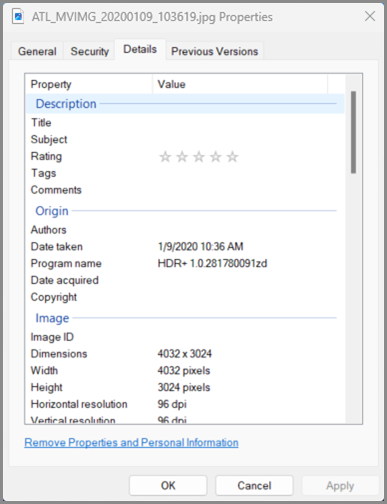This screenshot has width=387, height=504.
Task: Click the Property column header
Action: pyautogui.click(x=89, y=84)
